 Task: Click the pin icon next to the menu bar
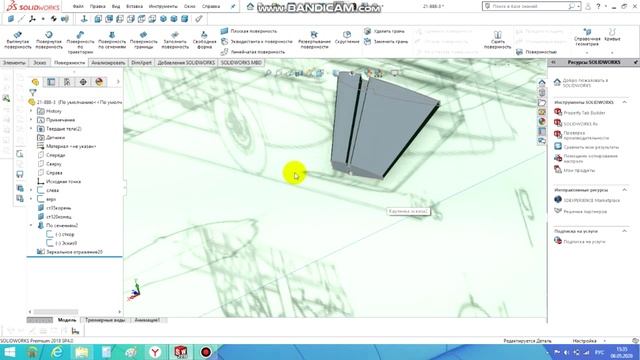[233, 7]
